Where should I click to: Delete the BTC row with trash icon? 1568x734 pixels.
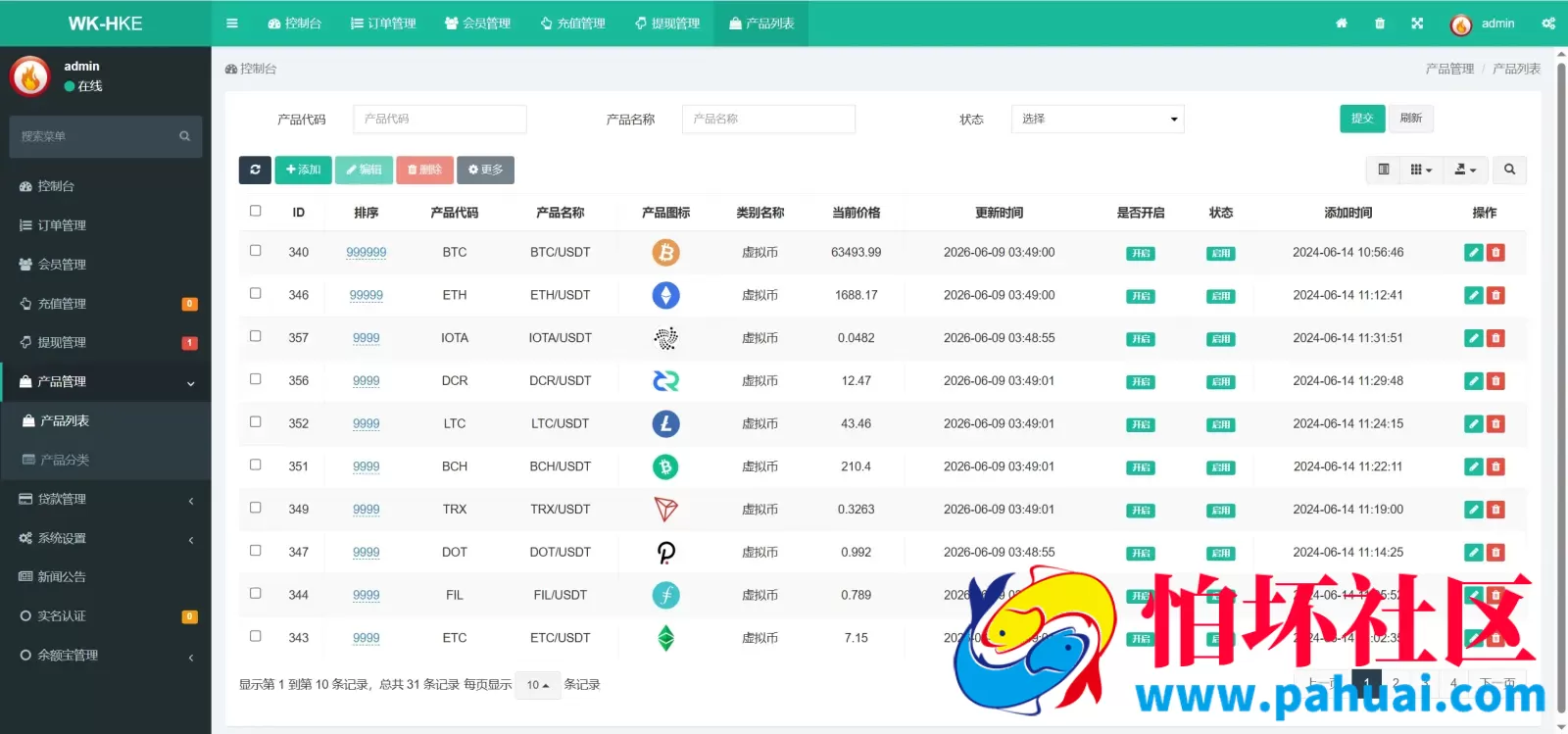pyautogui.click(x=1495, y=253)
